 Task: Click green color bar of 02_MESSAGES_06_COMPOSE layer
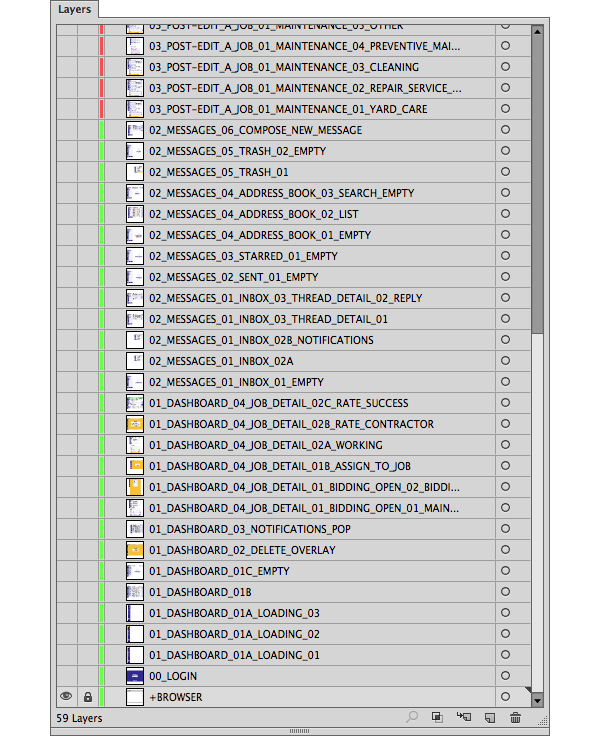(x=101, y=130)
